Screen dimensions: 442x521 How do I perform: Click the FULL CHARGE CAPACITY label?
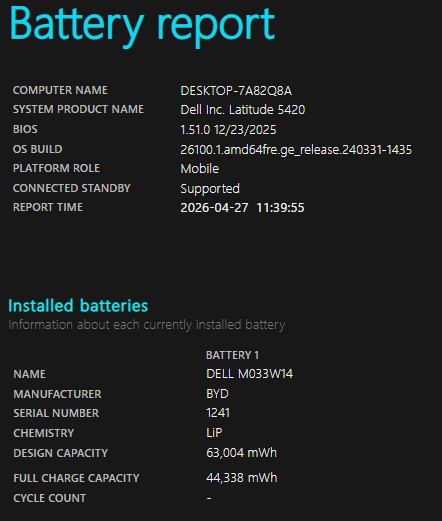click(x=76, y=478)
